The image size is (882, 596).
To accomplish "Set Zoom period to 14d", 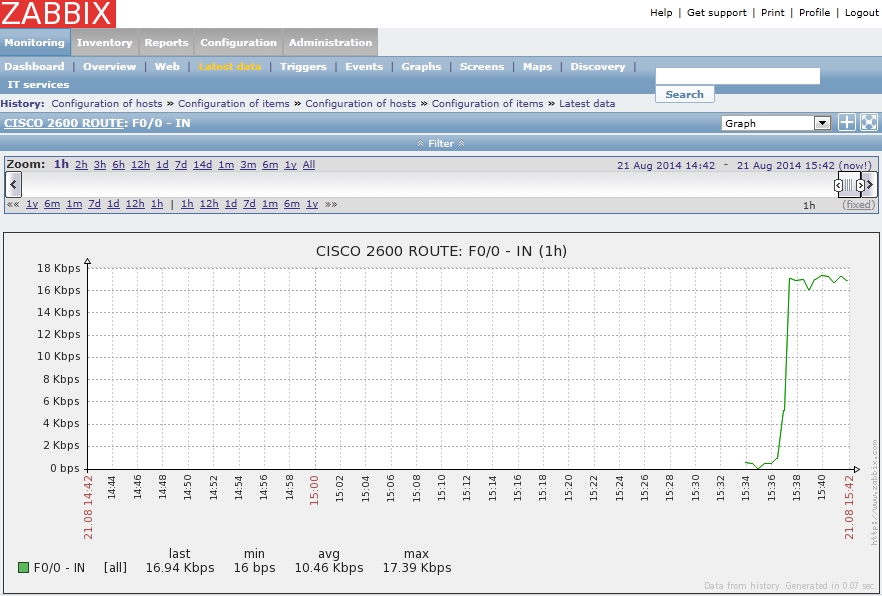I will [202, 165].
